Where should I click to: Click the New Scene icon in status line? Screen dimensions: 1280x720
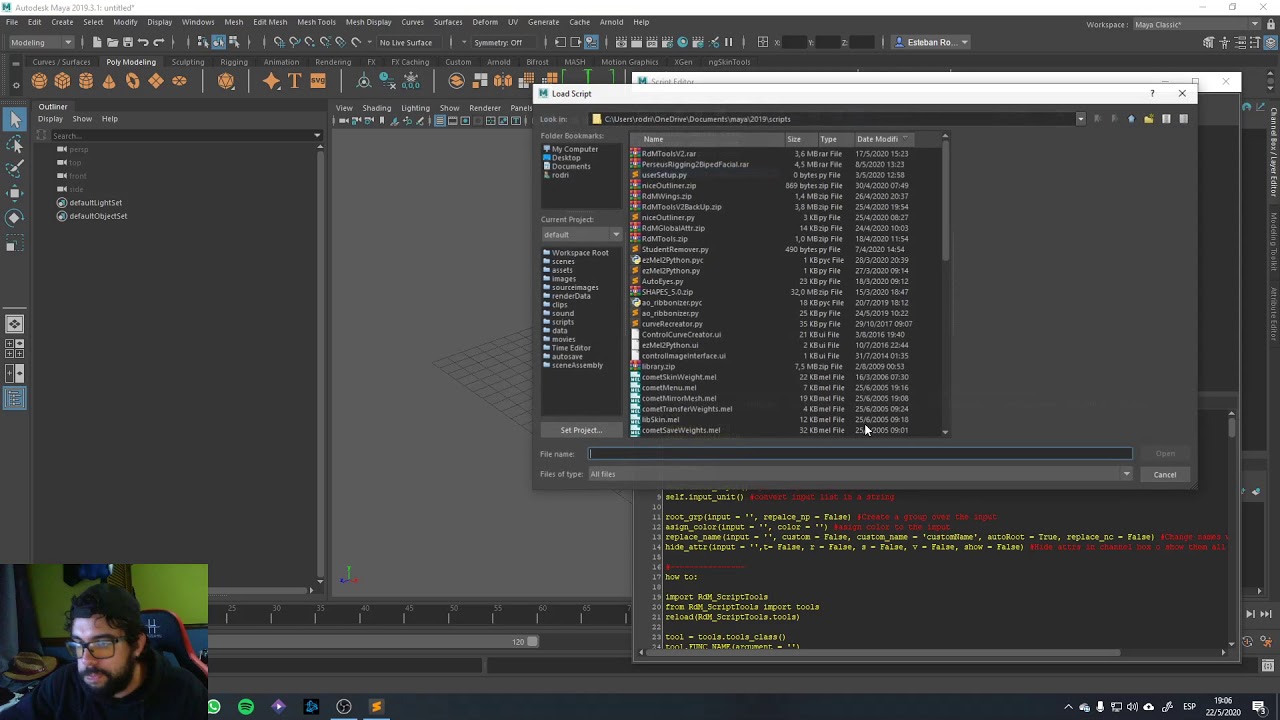pyautogui.click(x=97, y=42)
